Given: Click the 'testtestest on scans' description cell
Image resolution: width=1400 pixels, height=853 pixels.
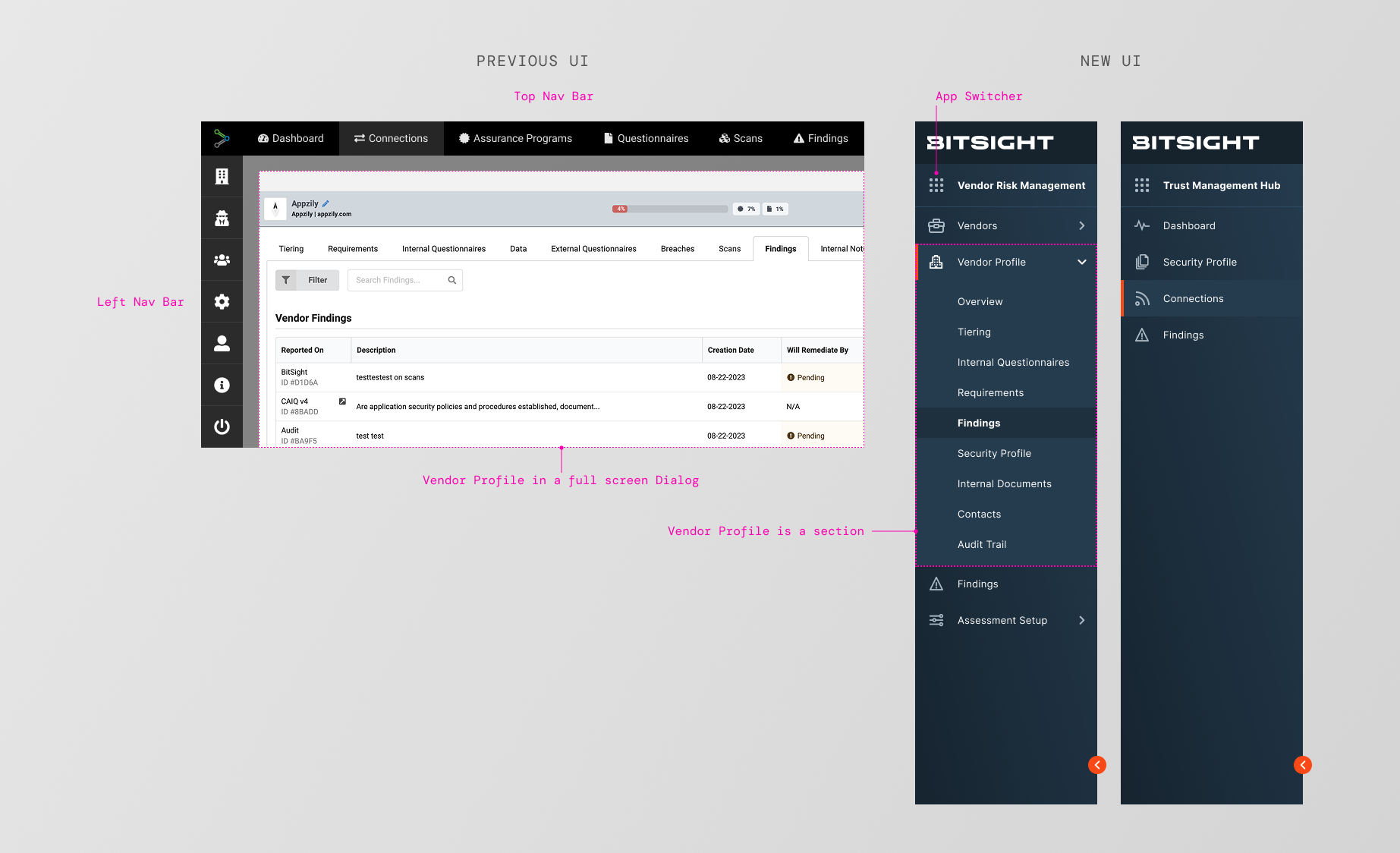Looking at the screenshot, I should point(527,377).
